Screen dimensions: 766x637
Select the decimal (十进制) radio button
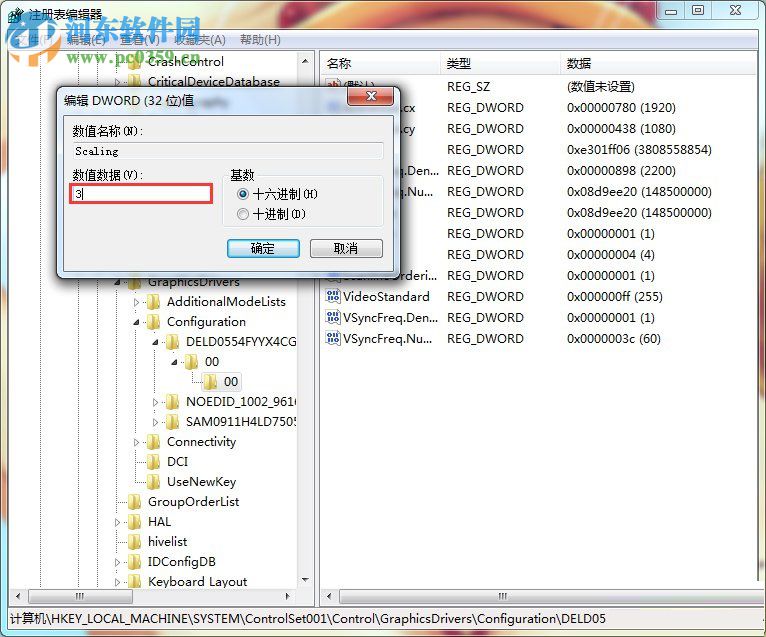point(243,214)
